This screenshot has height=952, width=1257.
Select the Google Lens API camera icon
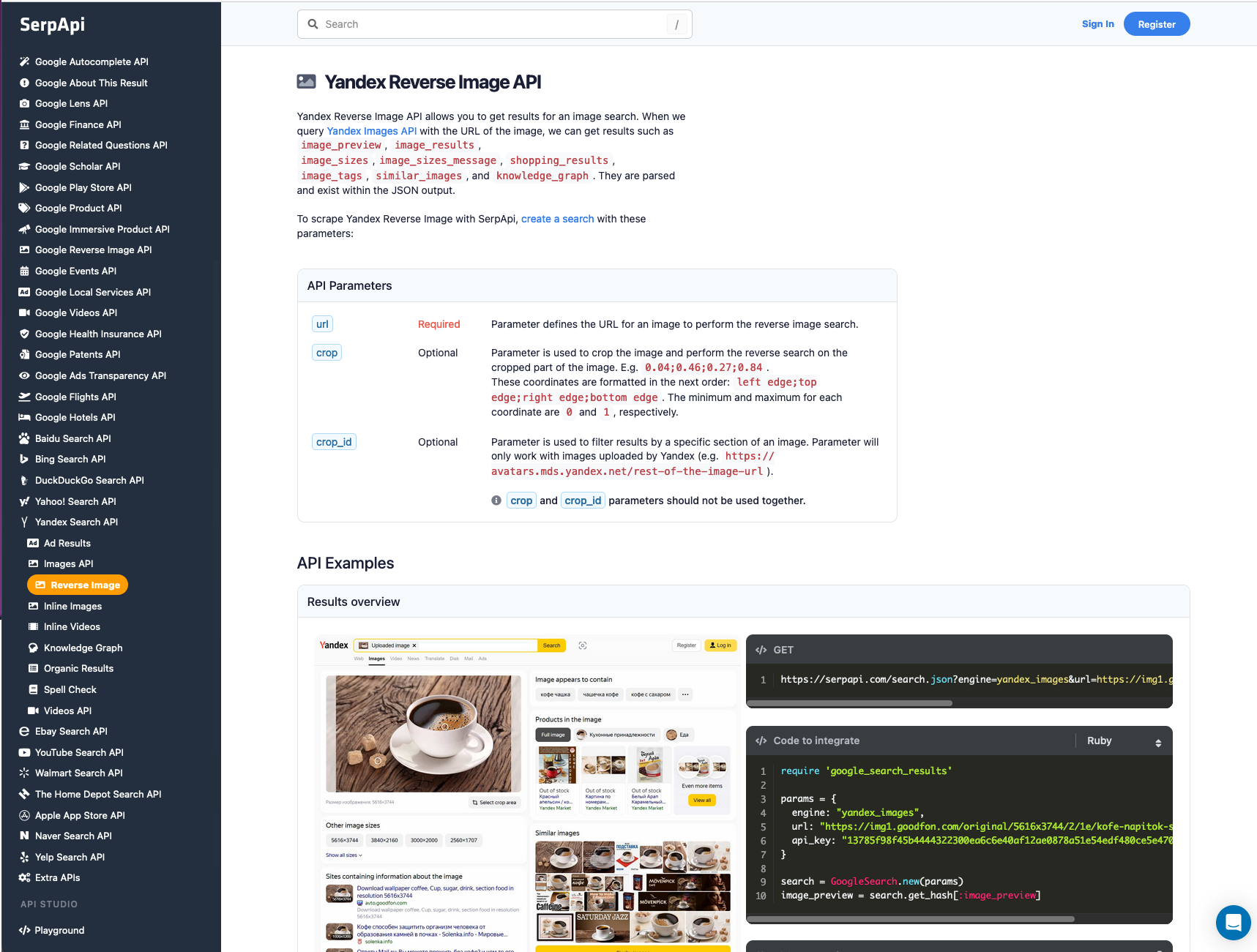pyautogui.click(x=24, y=103)
